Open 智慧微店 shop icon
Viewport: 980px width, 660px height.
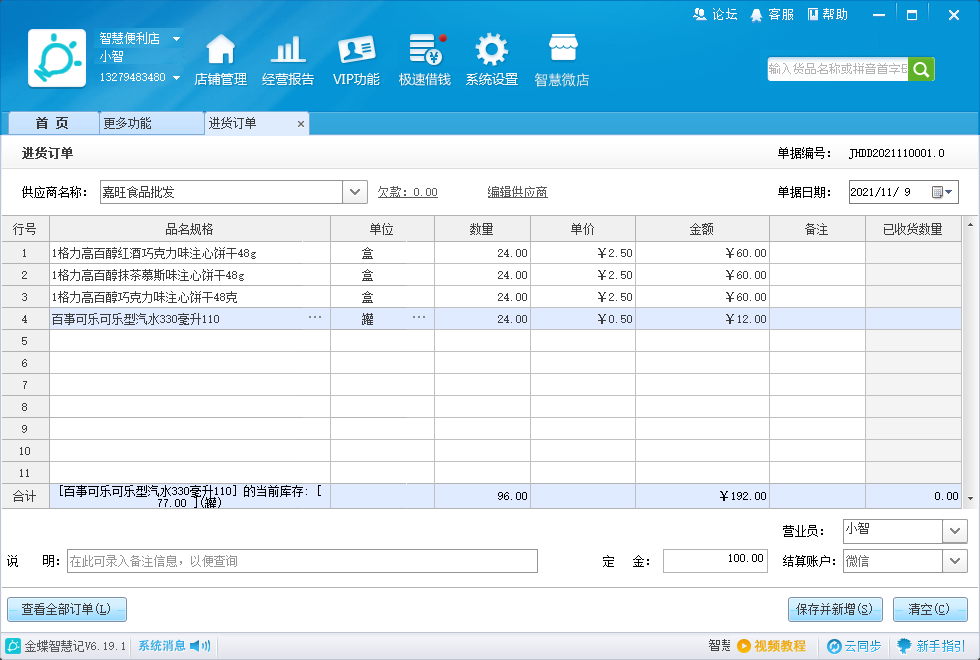[562, 49]
